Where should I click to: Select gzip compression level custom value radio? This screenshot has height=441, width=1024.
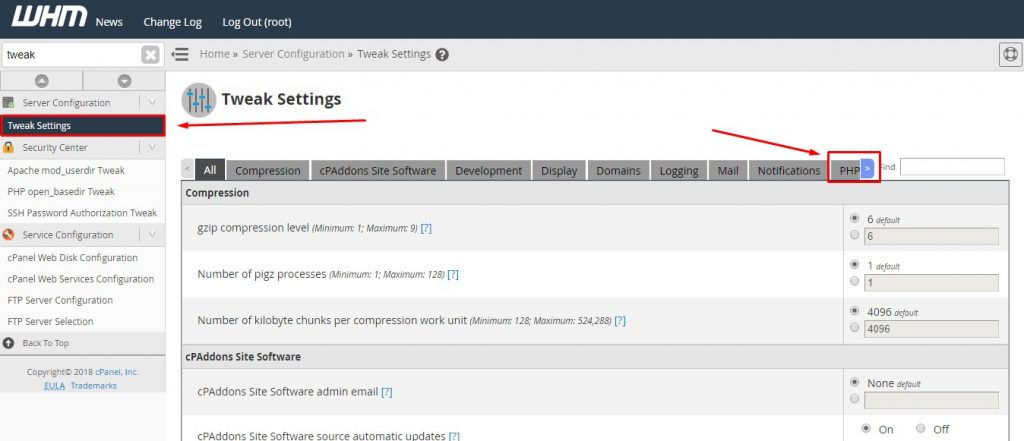pos(855,235)
